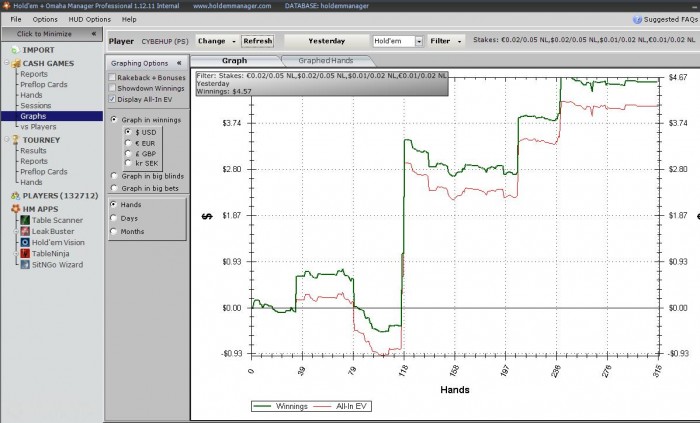This screenshot has height=423, width=700.
Task: Open Tourney Results tree item
Action: (33, 151)
